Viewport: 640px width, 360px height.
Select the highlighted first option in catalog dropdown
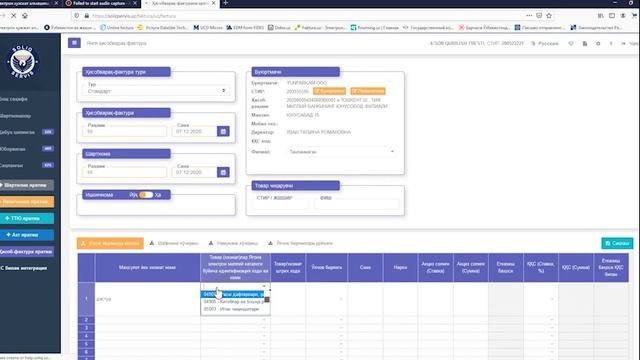tap(233, 294)
